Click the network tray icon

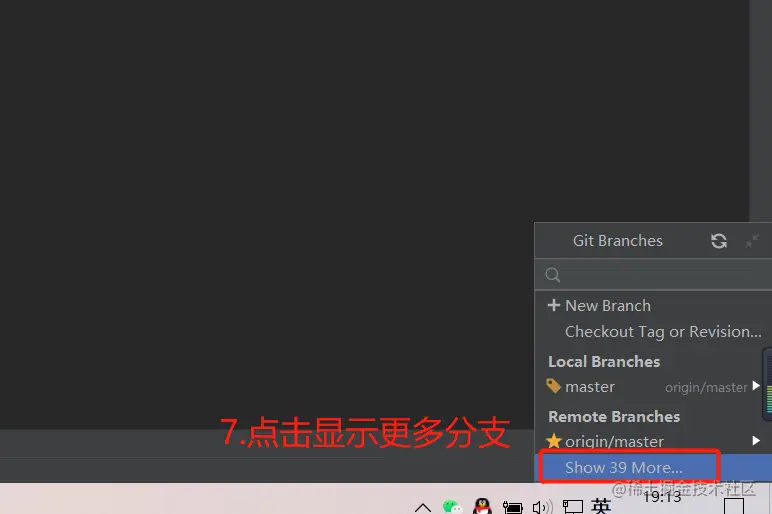point(573,507)
